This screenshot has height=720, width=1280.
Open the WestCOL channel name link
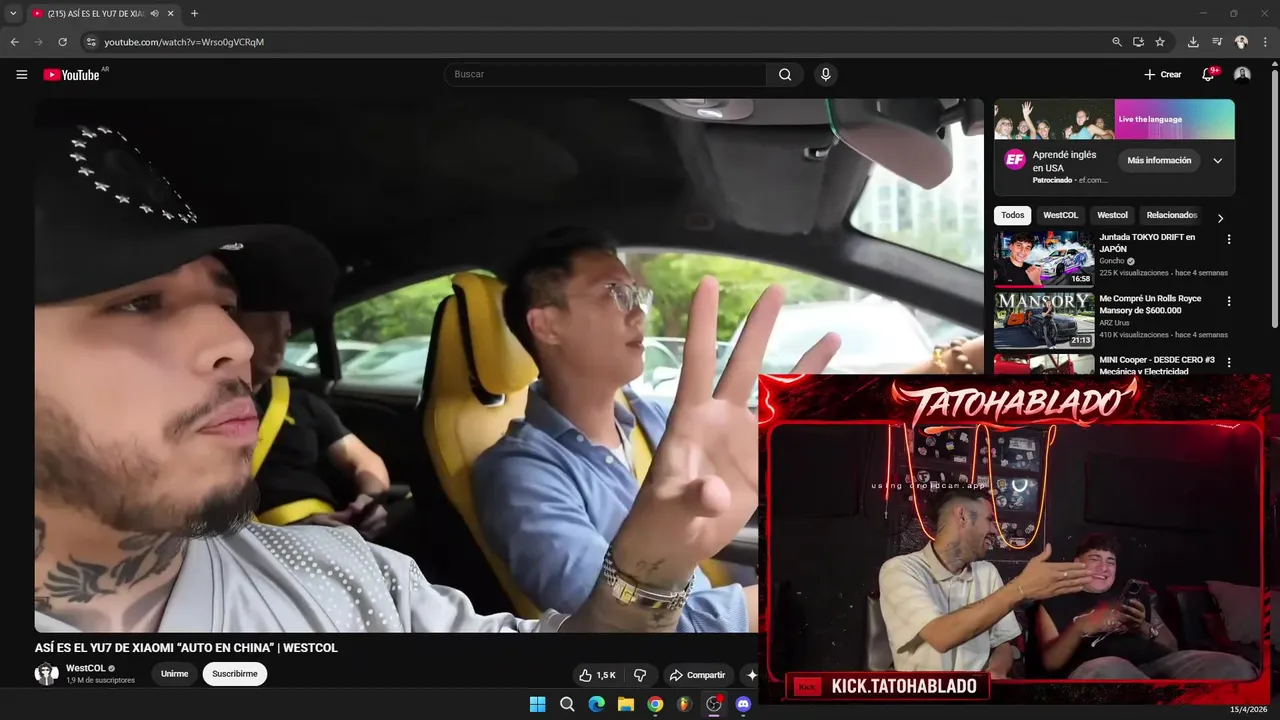[86, 668]
